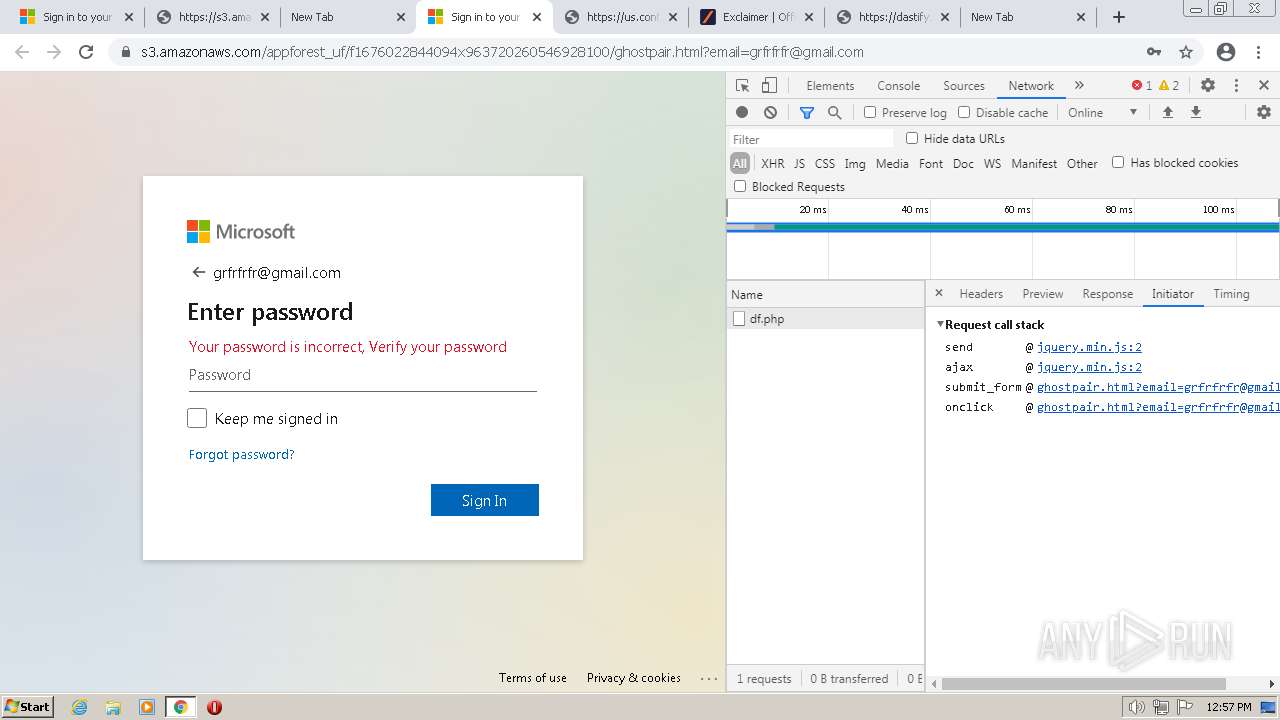This screenshot has height=720, width=1280.
Task: Filter requests by JS type
Action: 799,163
